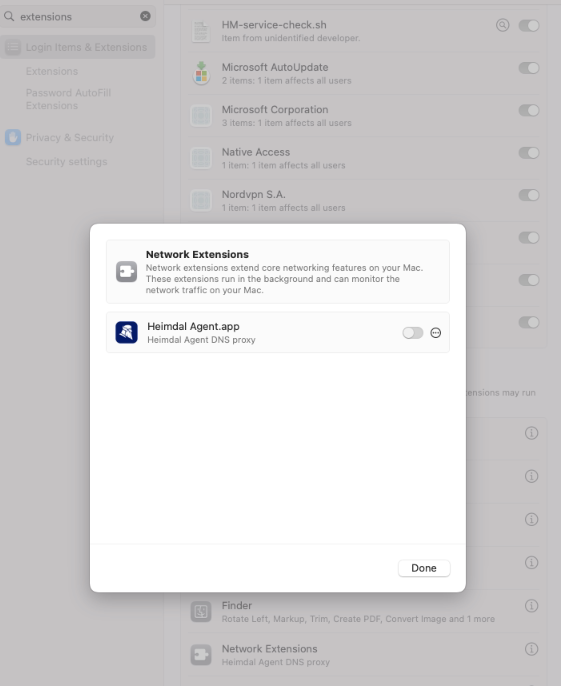Toggle Microsoft Corporation background items

tap(529, 110)
